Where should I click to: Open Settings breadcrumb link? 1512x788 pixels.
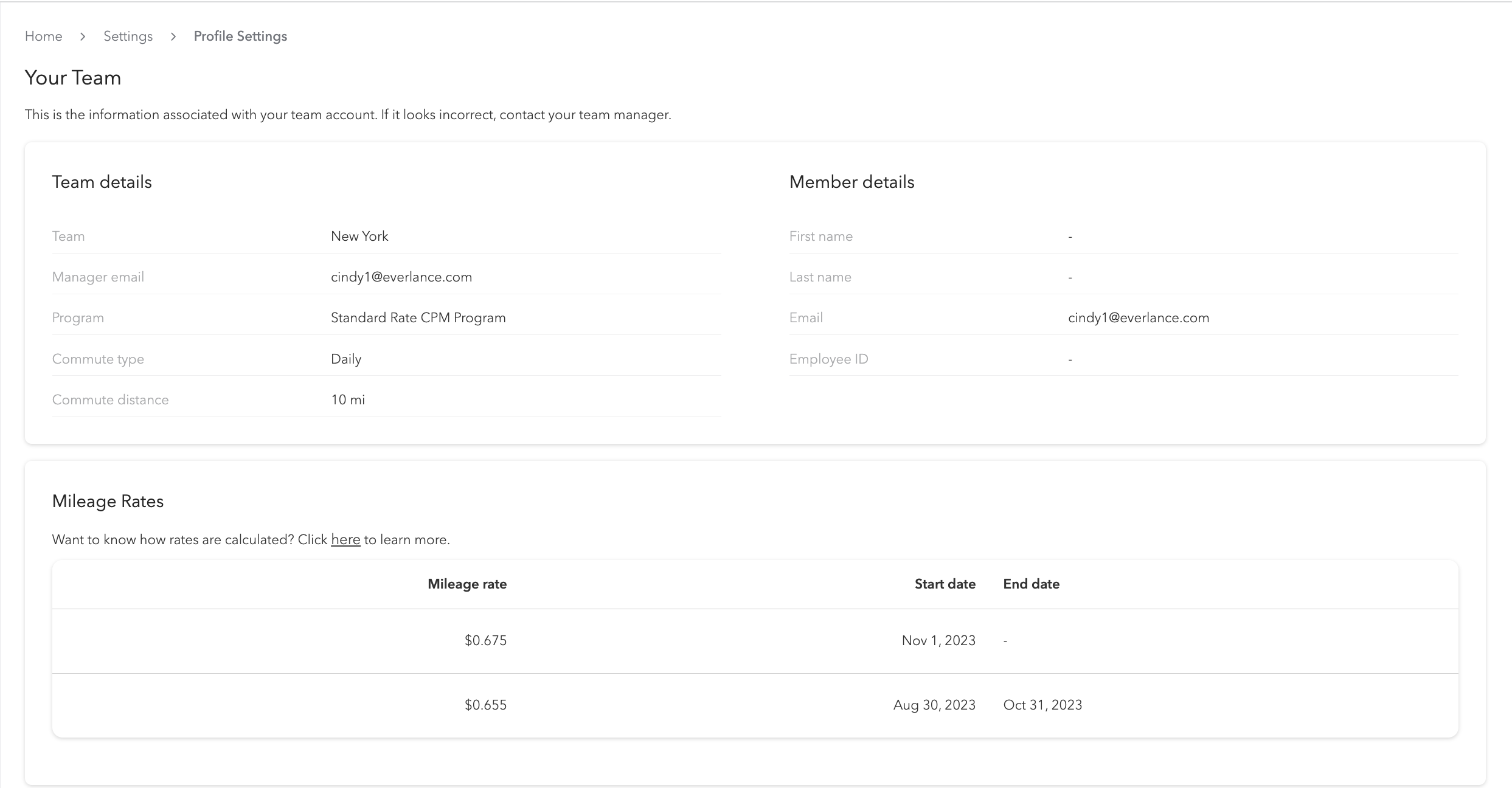pos(128,36)
